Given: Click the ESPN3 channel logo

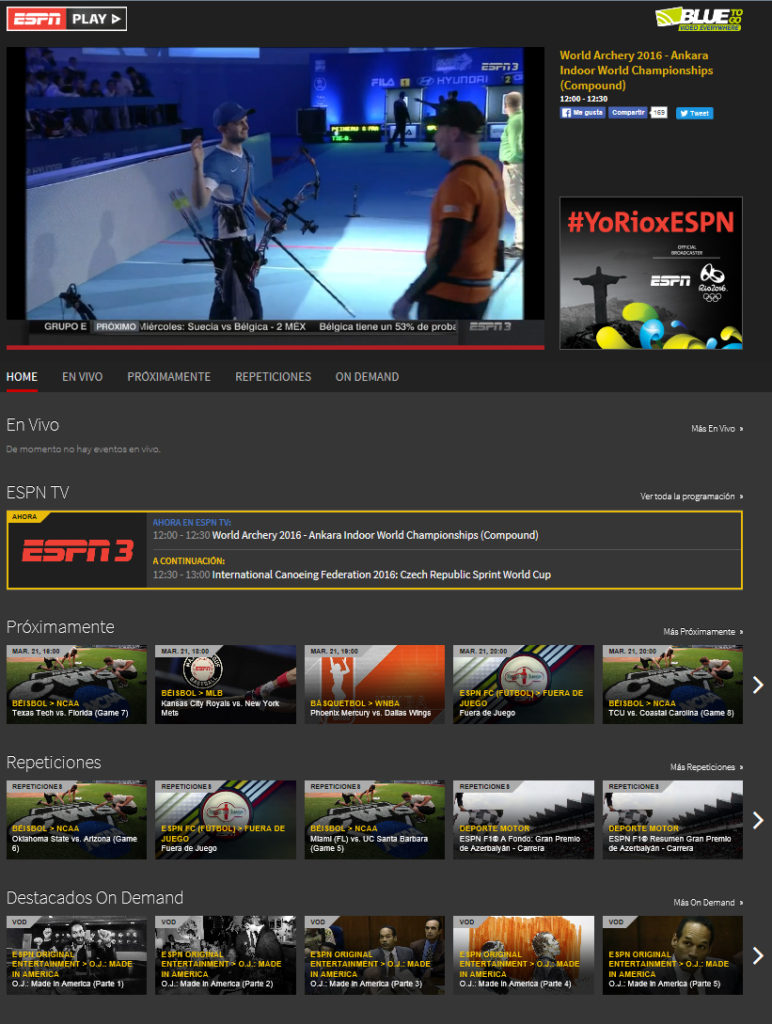Looking at the screenshot, I should 77,551.
